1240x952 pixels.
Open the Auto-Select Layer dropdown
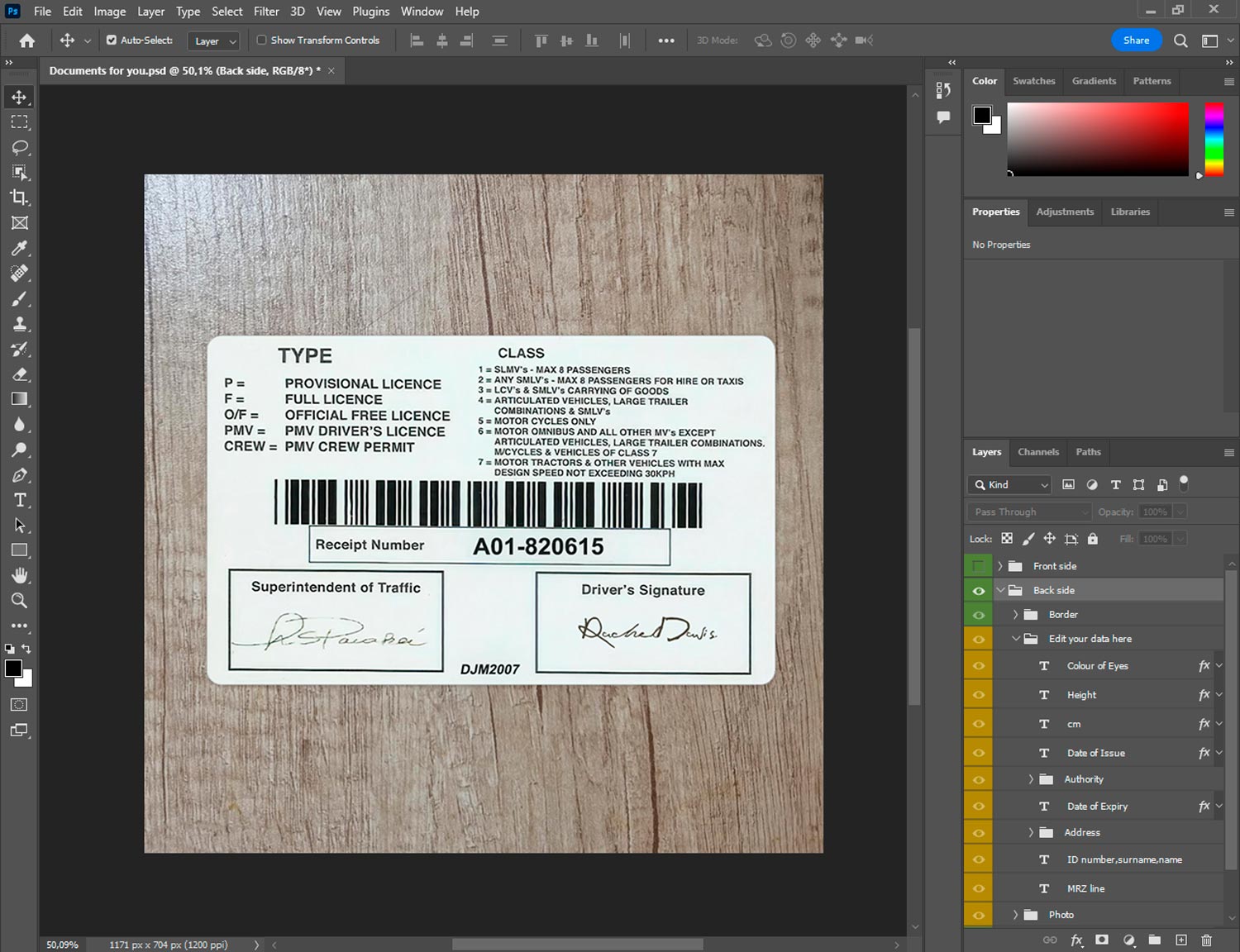click(215, 40)
